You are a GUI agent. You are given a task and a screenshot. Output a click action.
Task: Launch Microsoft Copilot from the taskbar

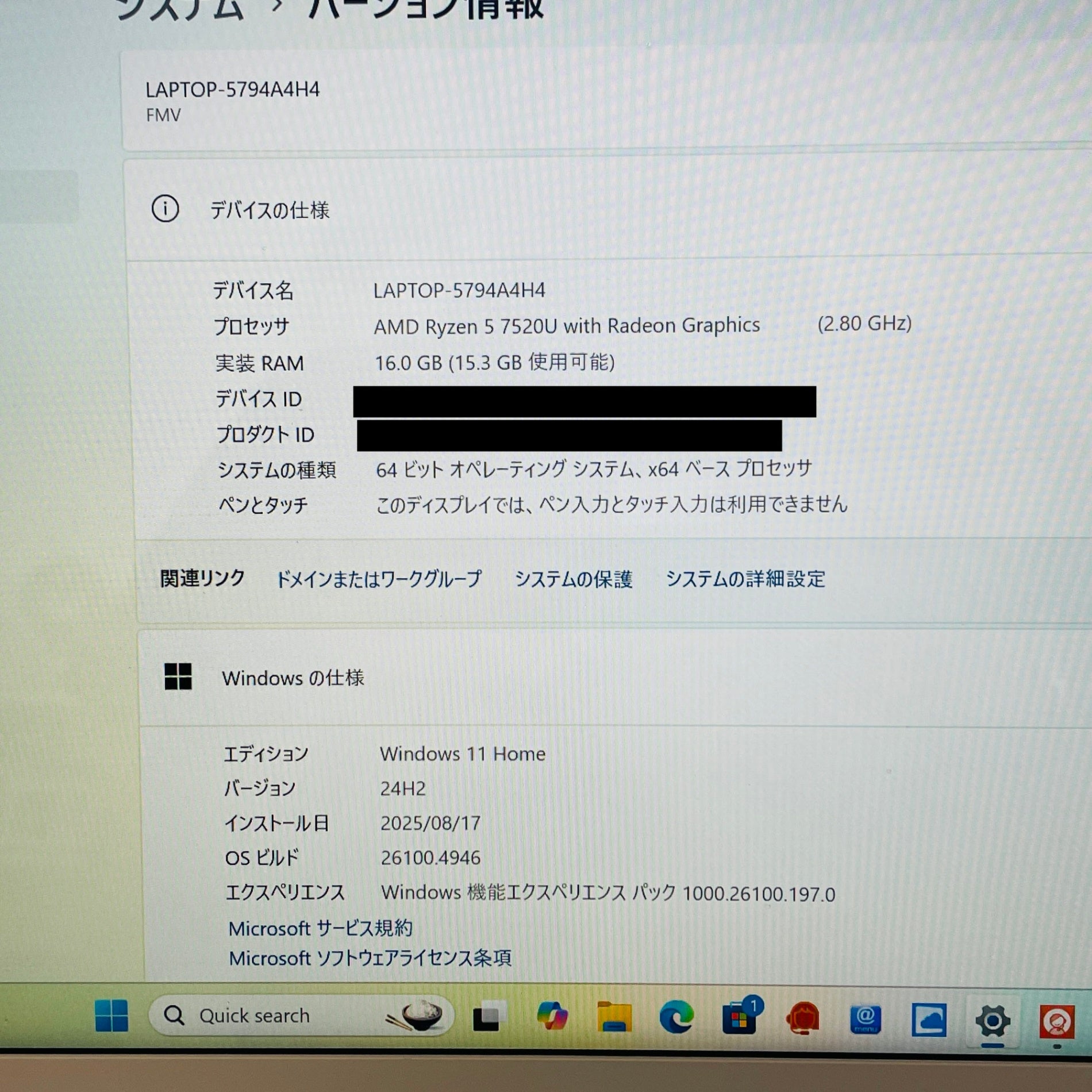click(x=552, y=1017)
